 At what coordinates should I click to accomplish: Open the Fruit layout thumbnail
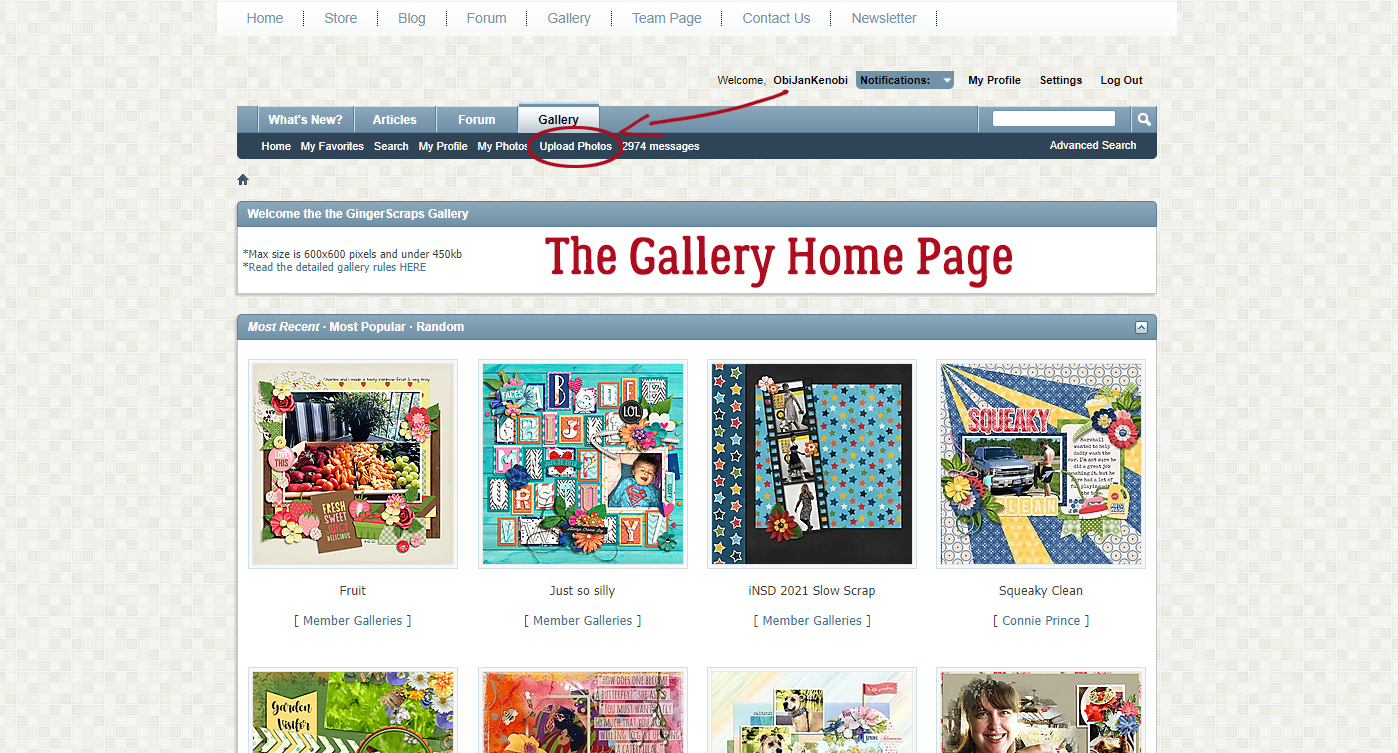(x=353, y=464)
